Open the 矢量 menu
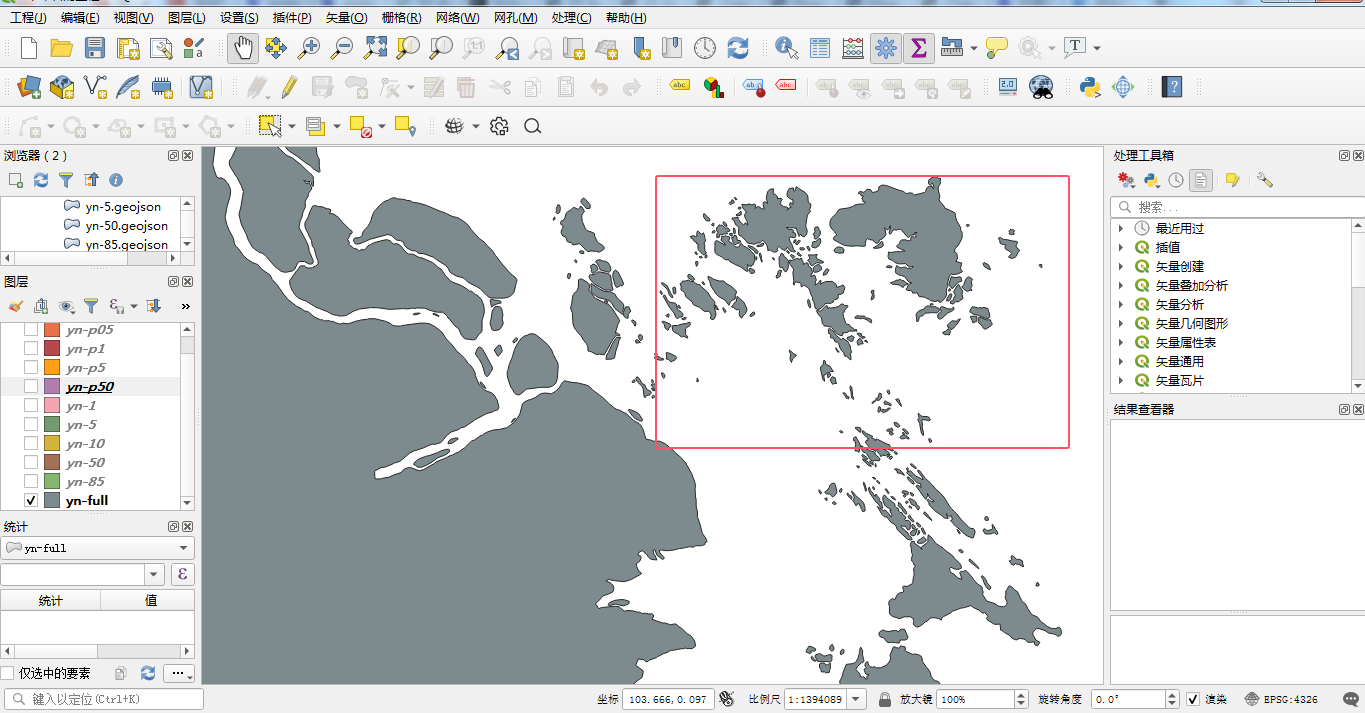1365x713 pixels. click(x=347, y=18)
